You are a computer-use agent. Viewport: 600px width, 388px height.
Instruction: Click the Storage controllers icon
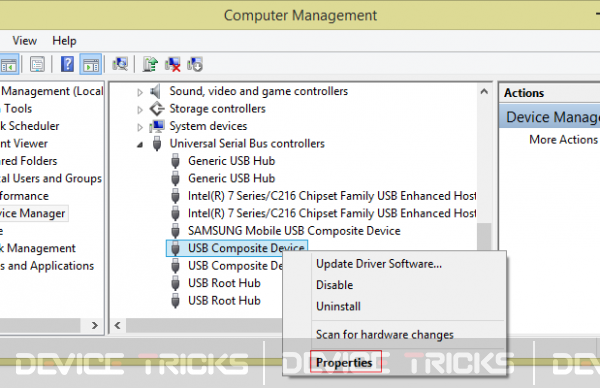coord(157,109)
